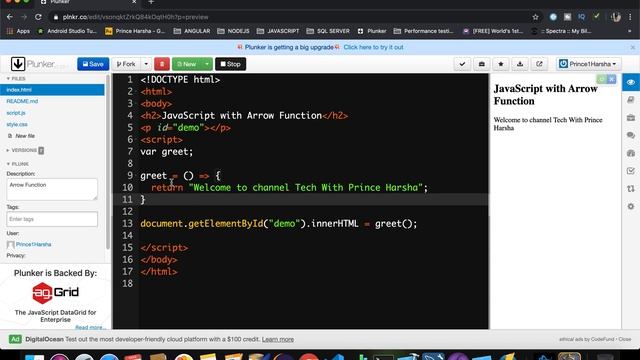Image resolution: width=640 pixels, height=360 pixels.
Task: Close the preview pane blue X button
Action: click(611, 79)
